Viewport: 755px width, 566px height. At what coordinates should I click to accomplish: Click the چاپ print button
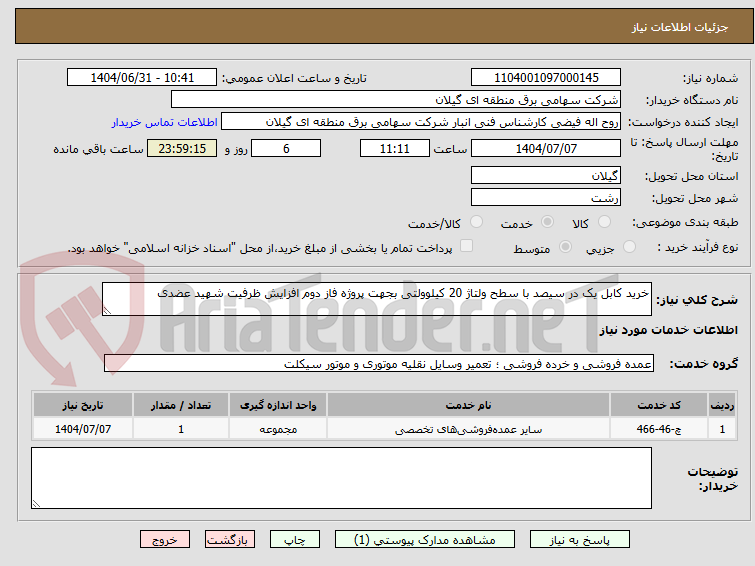[294, 540]
